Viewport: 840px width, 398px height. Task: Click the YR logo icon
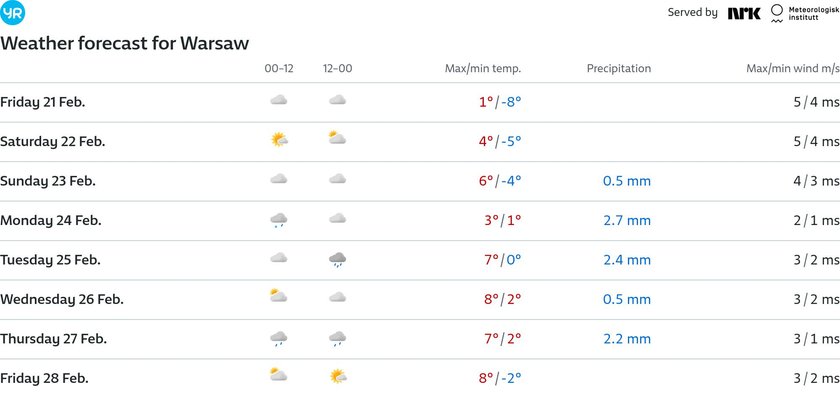coord(12,13)
